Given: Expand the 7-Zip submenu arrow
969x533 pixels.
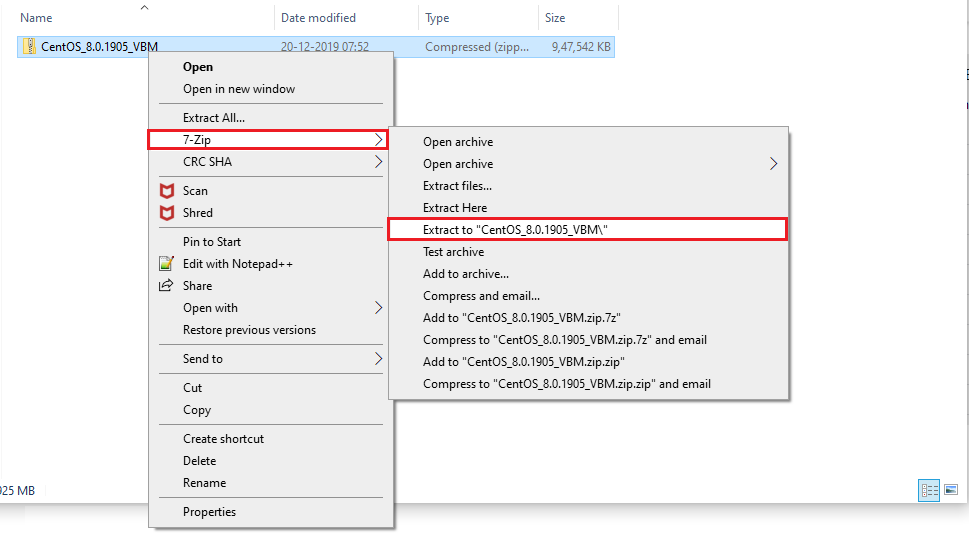Looking at the screenshot, I should pos(378,140).
